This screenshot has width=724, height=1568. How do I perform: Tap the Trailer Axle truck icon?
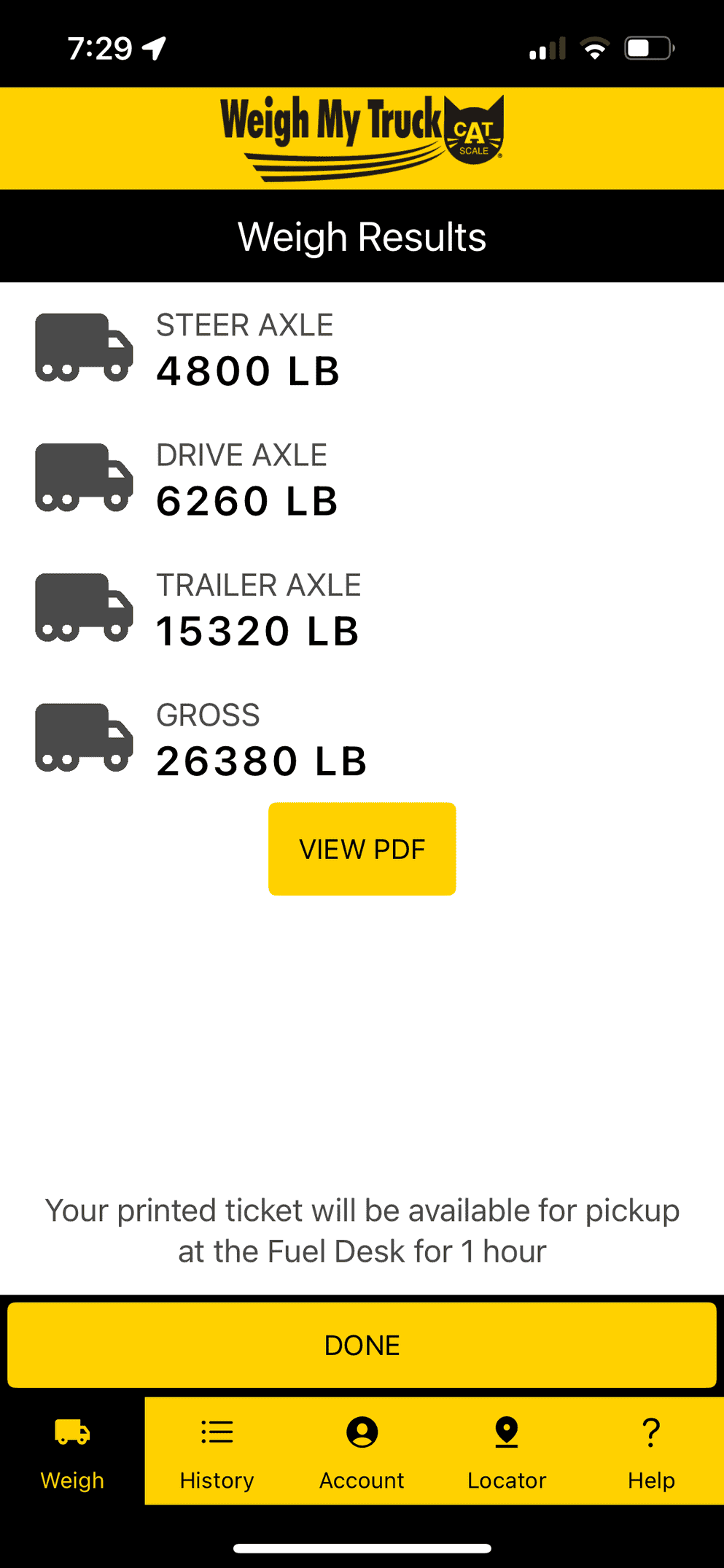coord(84,608)
